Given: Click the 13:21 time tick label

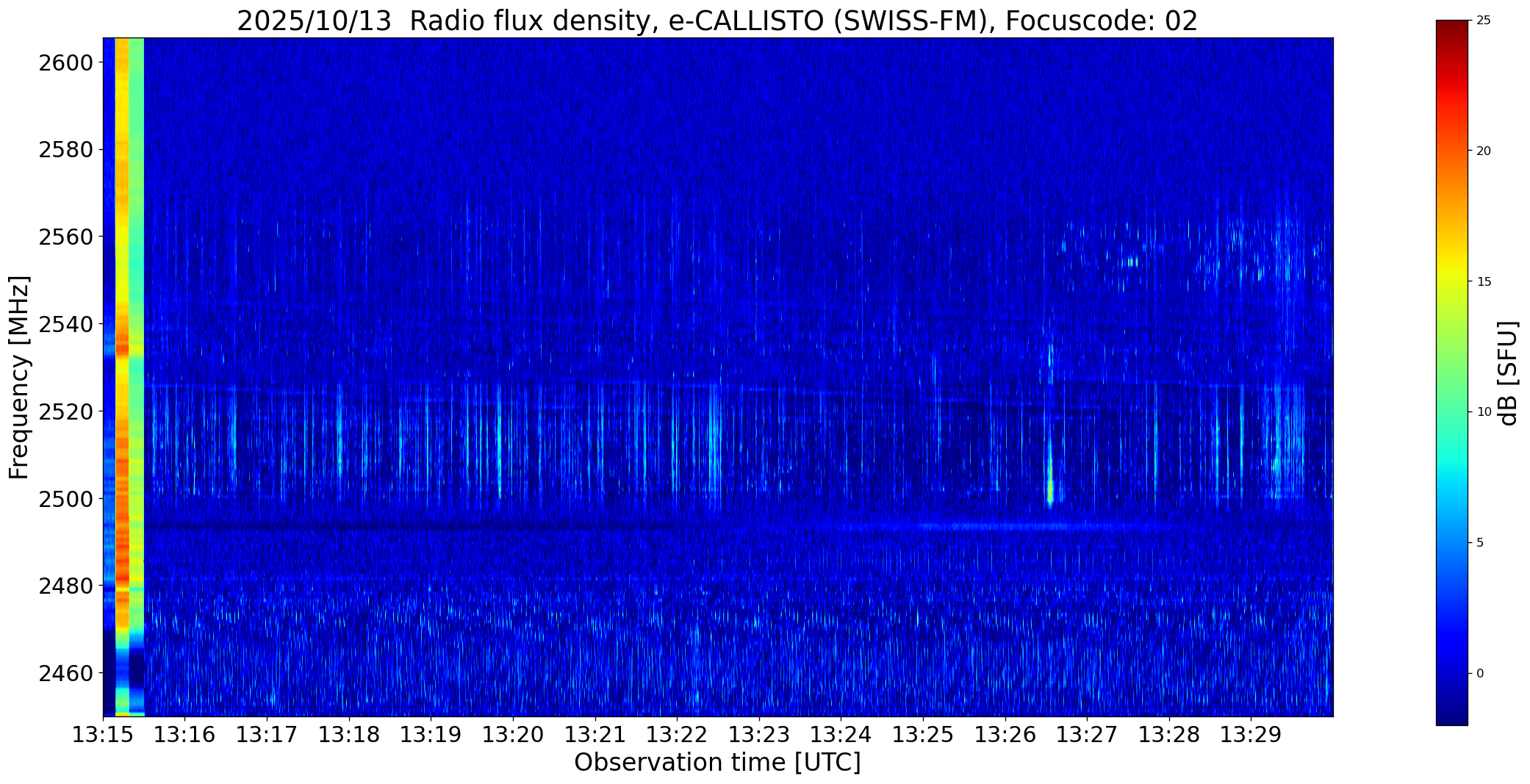Looking at the screenshot, I should click(595, 735).
